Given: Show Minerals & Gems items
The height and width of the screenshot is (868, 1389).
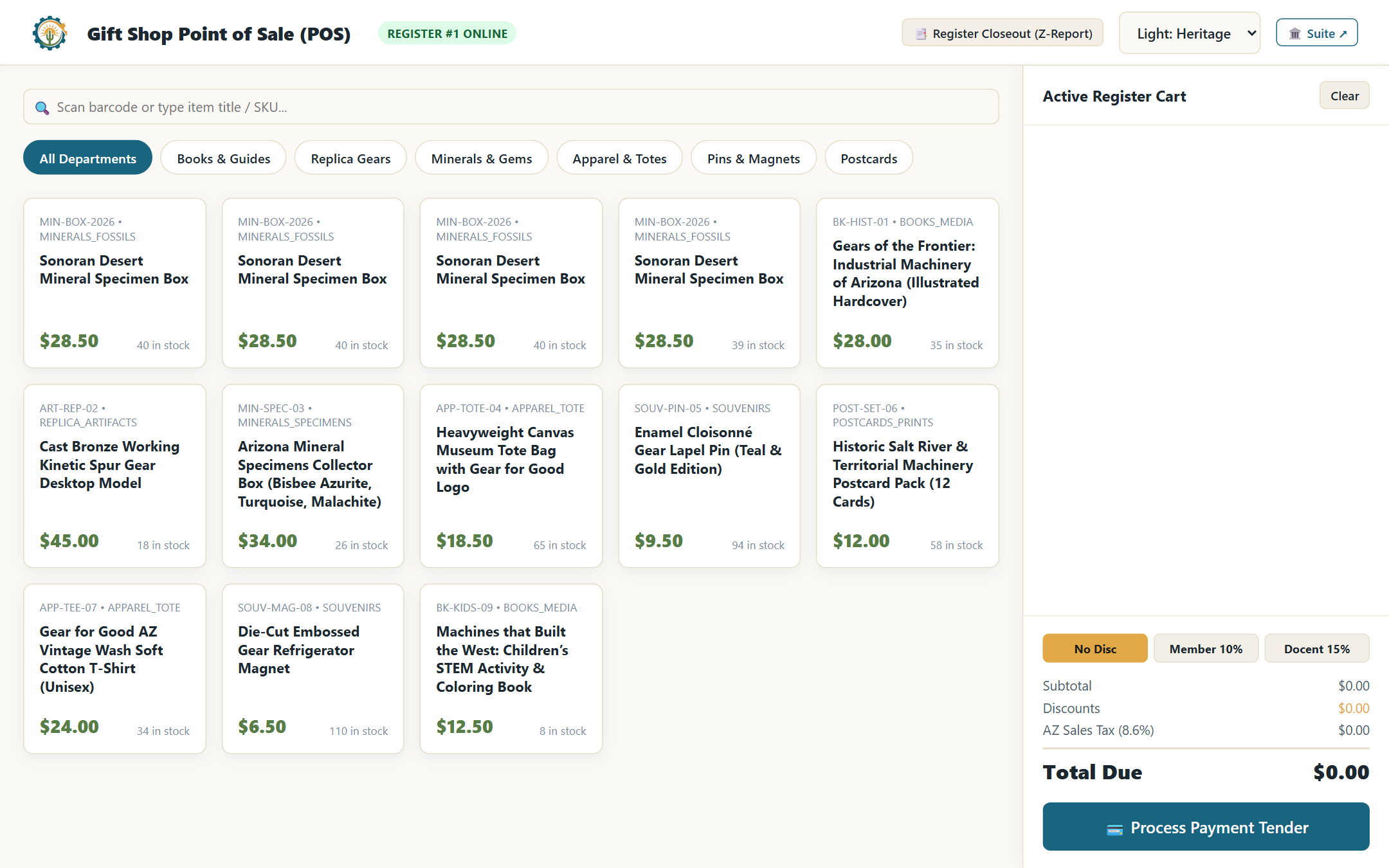Looking at the screenshot, I should coord(482,158).
